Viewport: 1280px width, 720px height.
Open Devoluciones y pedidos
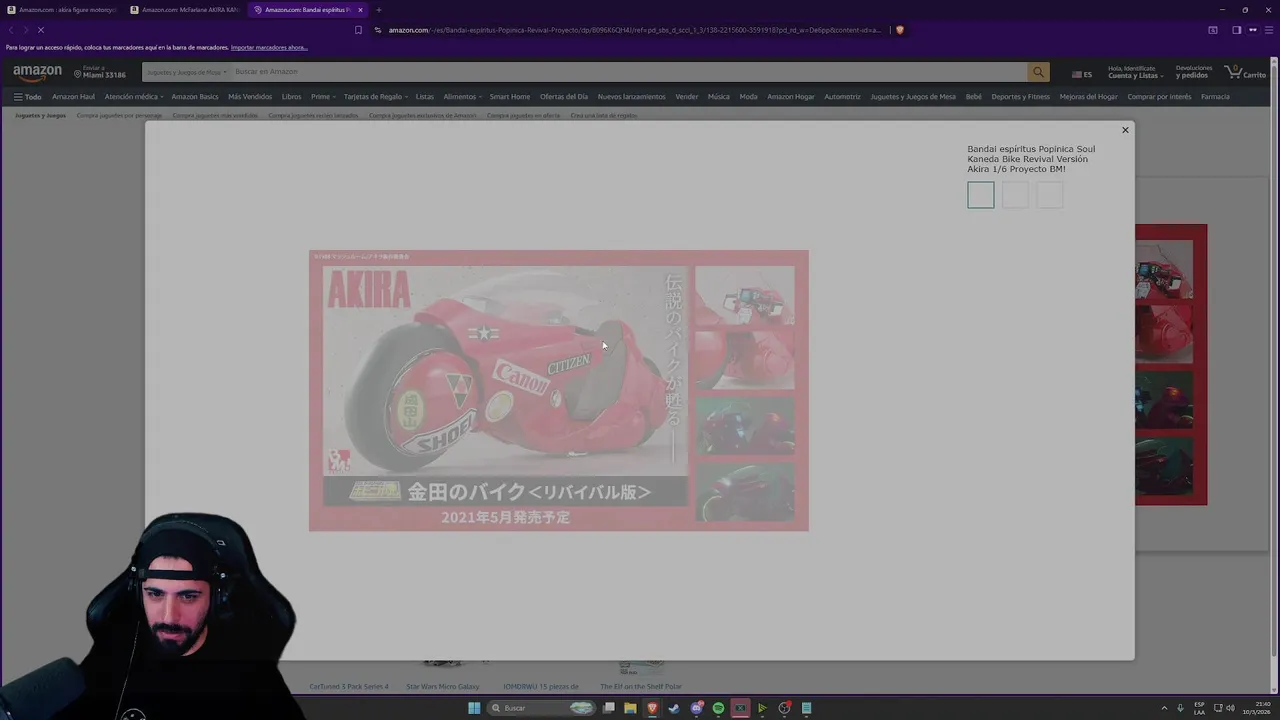pos(1194,72)
